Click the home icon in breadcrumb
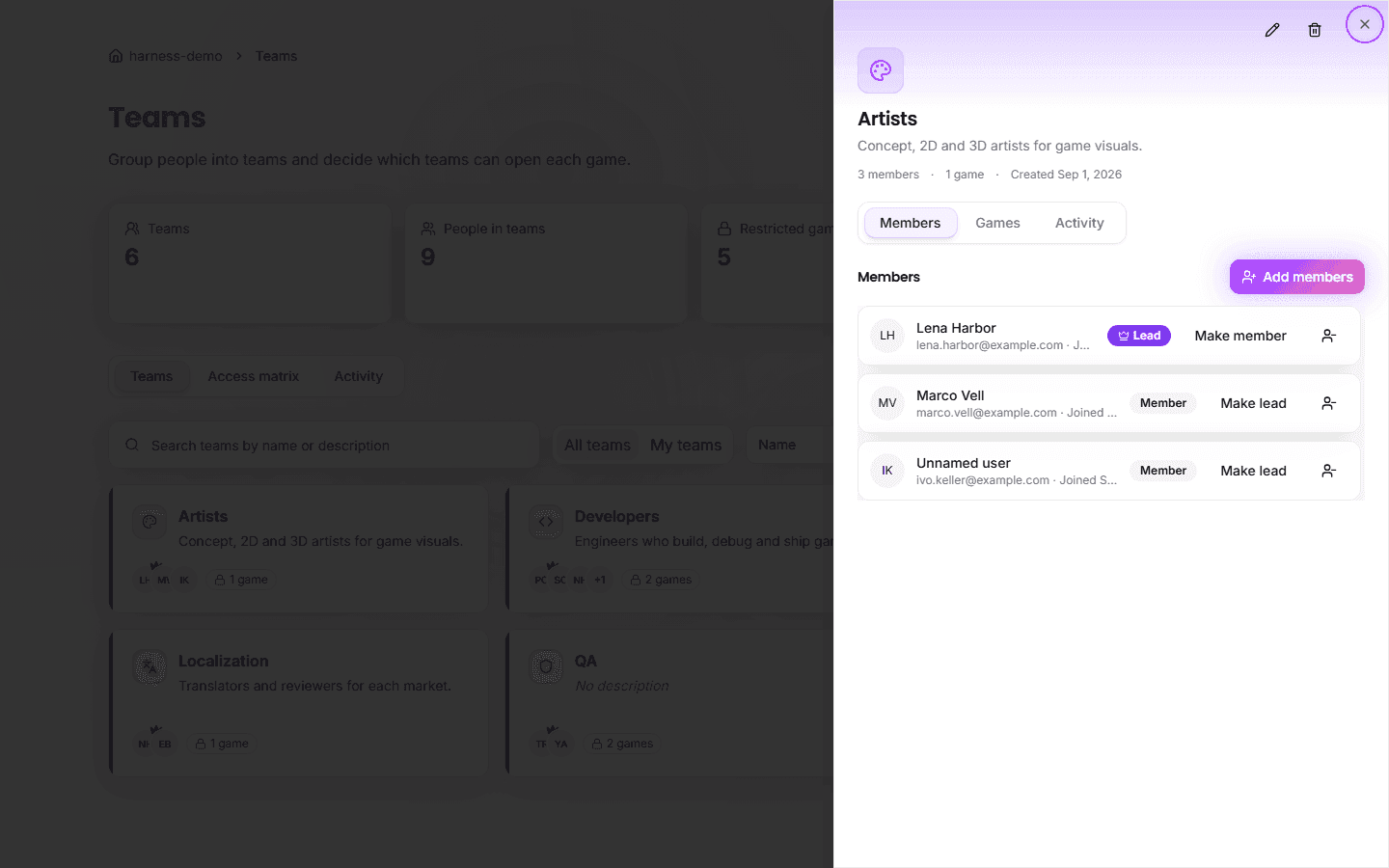 tap(116, 56)
